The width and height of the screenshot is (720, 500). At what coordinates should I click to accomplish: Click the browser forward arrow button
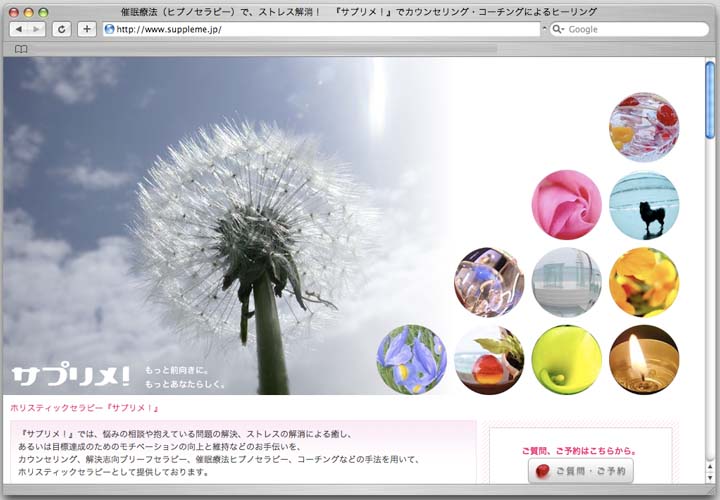pyautogui.click(x=35, y=29)
